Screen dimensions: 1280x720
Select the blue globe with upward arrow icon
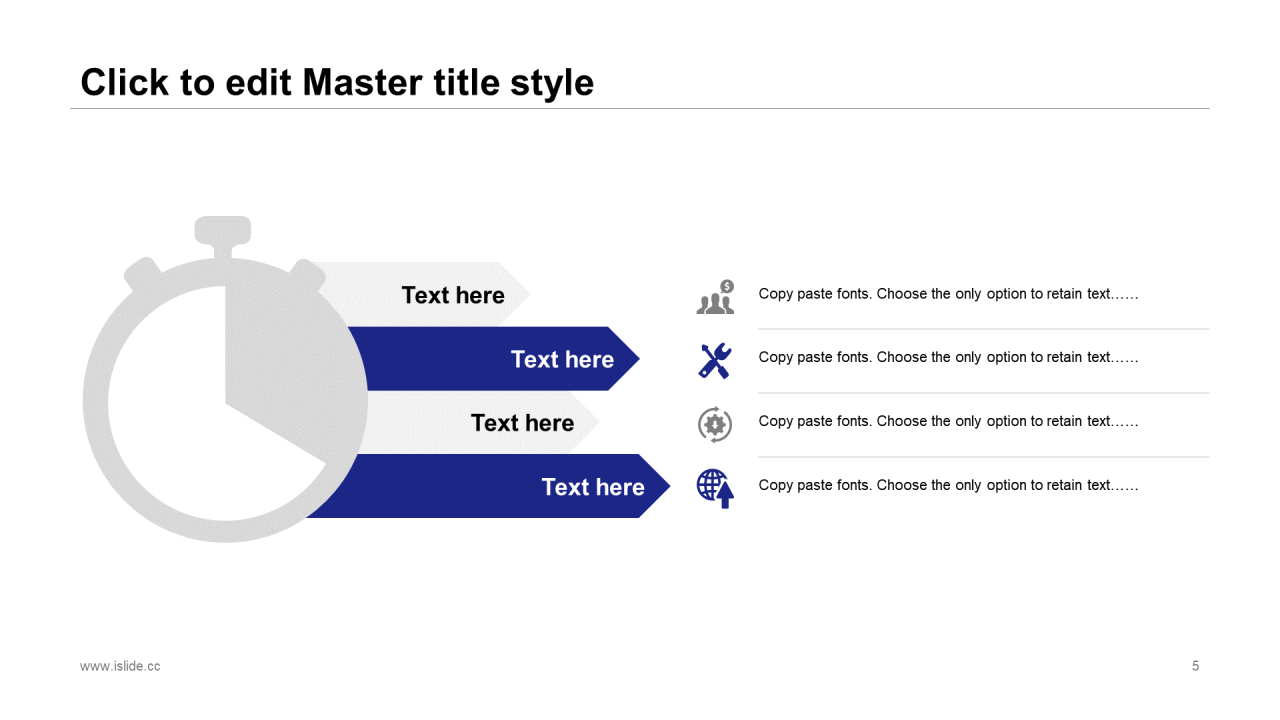coord(715,488)
